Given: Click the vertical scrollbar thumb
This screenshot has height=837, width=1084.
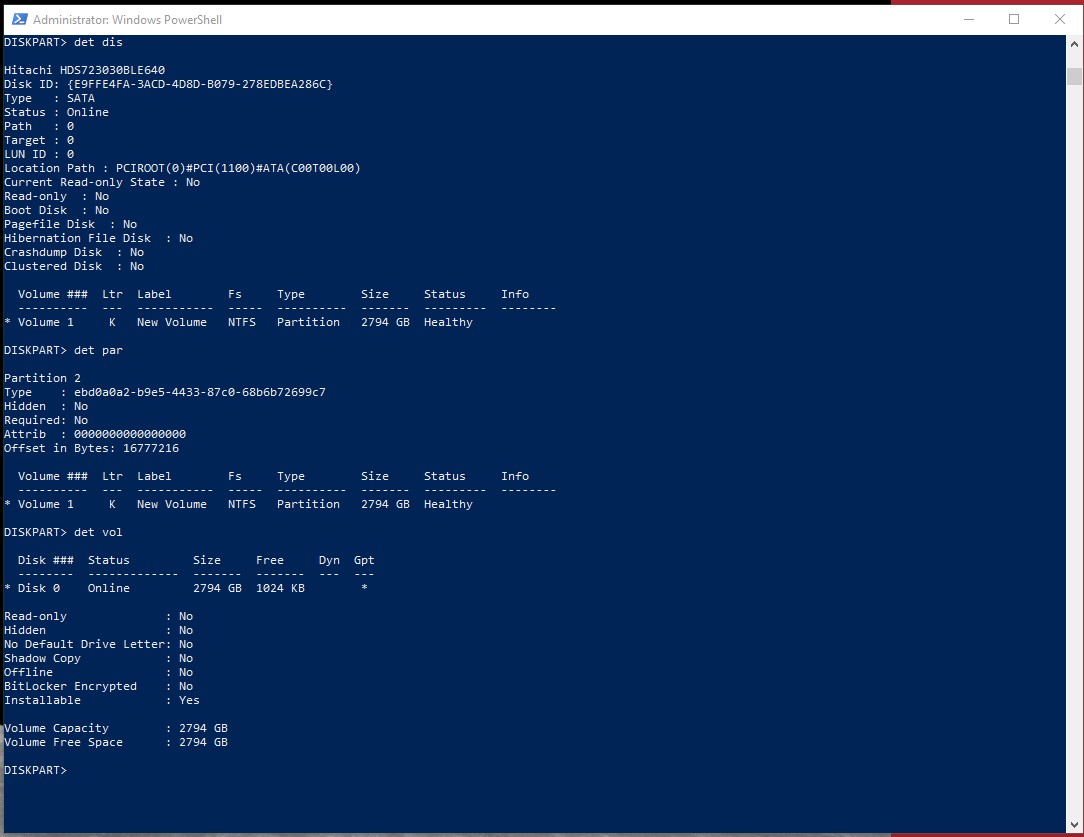Looking at the screenshot, I should coord(1074,76).
